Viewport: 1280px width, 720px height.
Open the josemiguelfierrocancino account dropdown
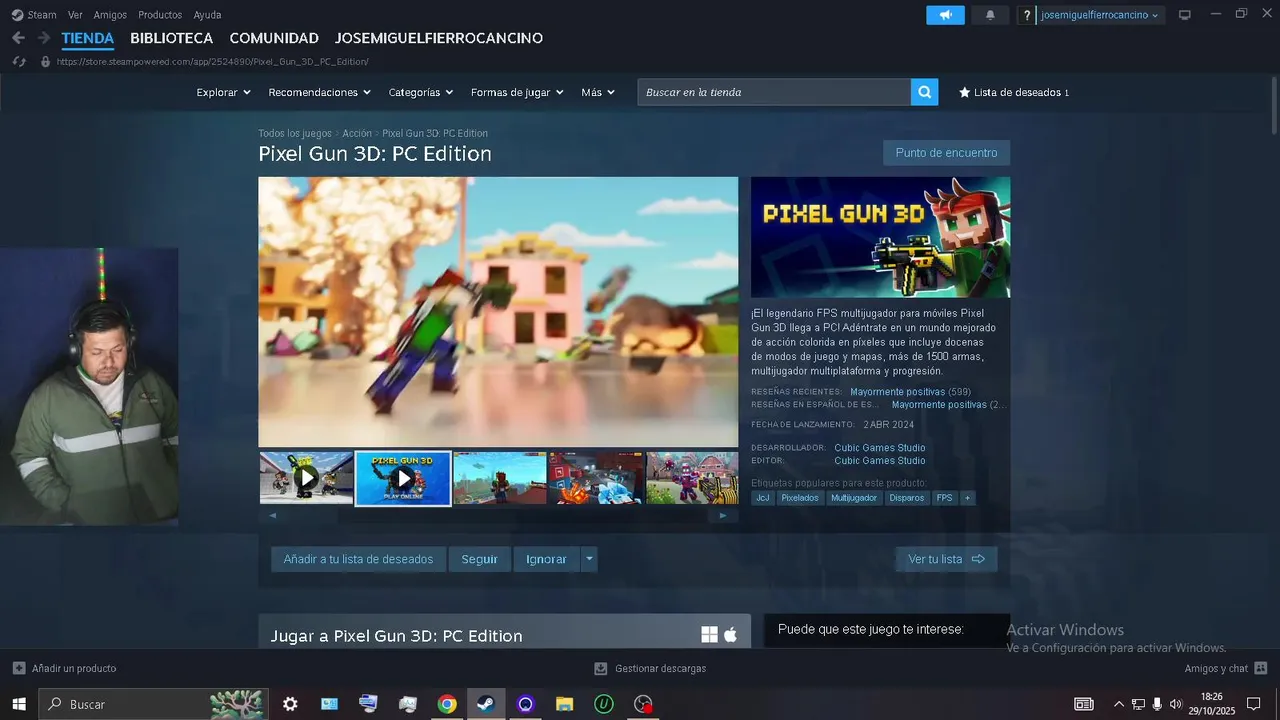1100,15
